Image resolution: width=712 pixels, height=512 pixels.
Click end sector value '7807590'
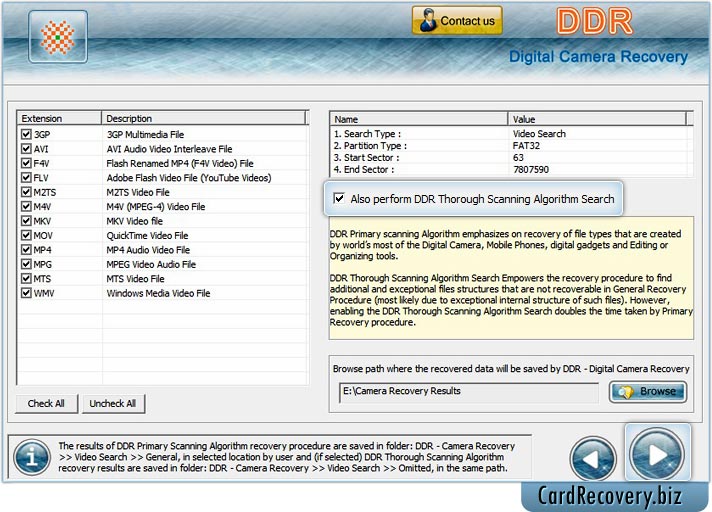click(530, 169)
